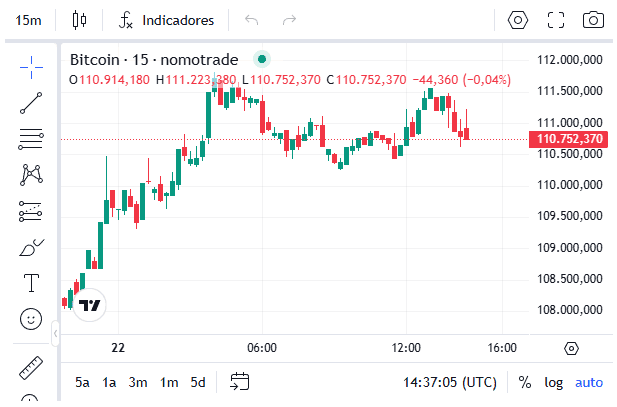Take a chart snapshot with camera icon
Screen dimensions: 617x407
(593, 20)
